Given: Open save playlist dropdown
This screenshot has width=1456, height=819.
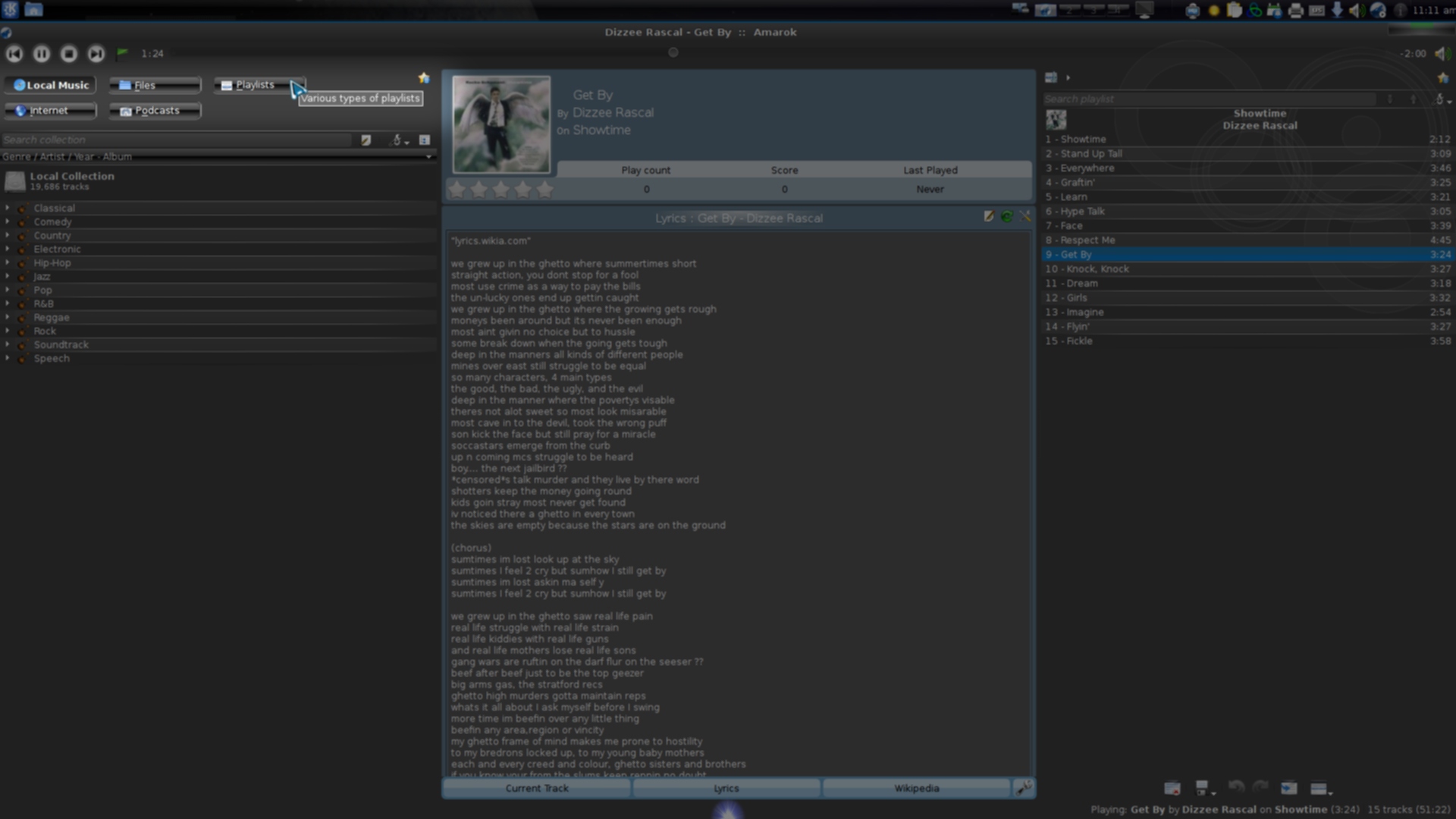Looking at the screenshot, I should pos(1205,789).
